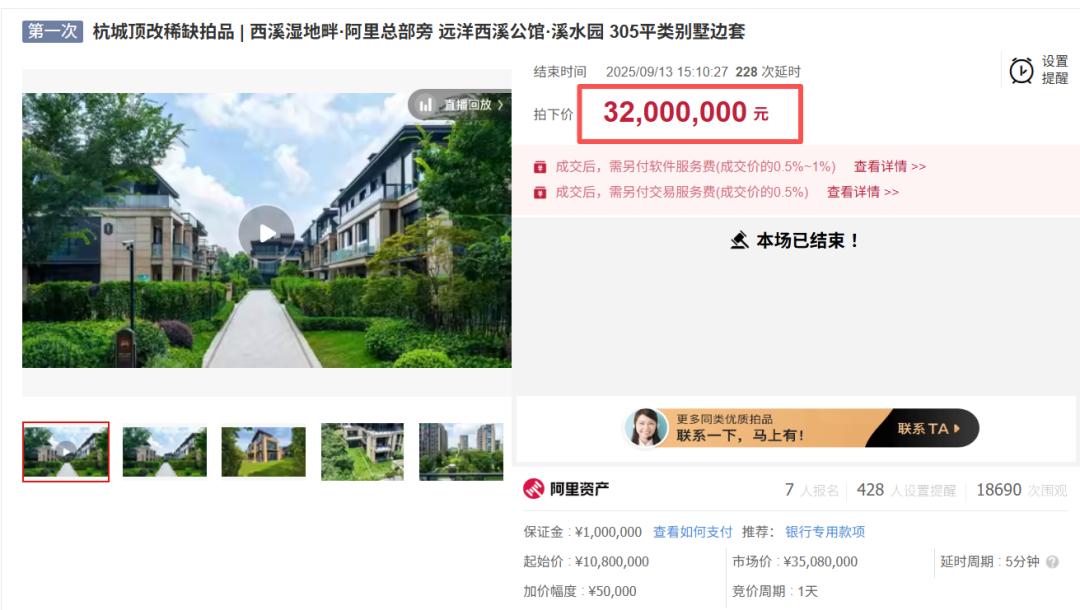Select the fourth thumbnail aerial garden view
The image size is (1080, 610).
[362, 452]
